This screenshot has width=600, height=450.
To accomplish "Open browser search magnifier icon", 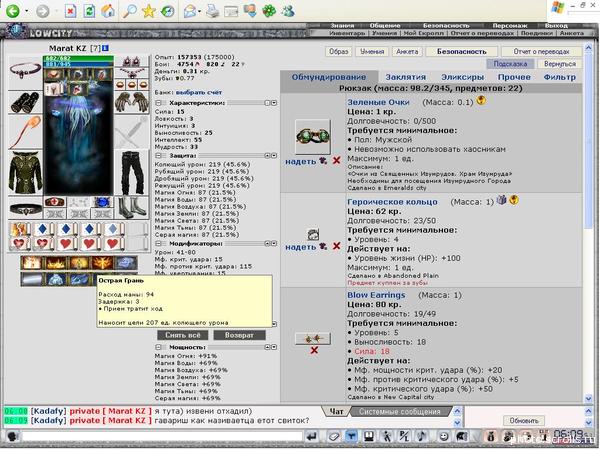I will [x=130, y=11].
